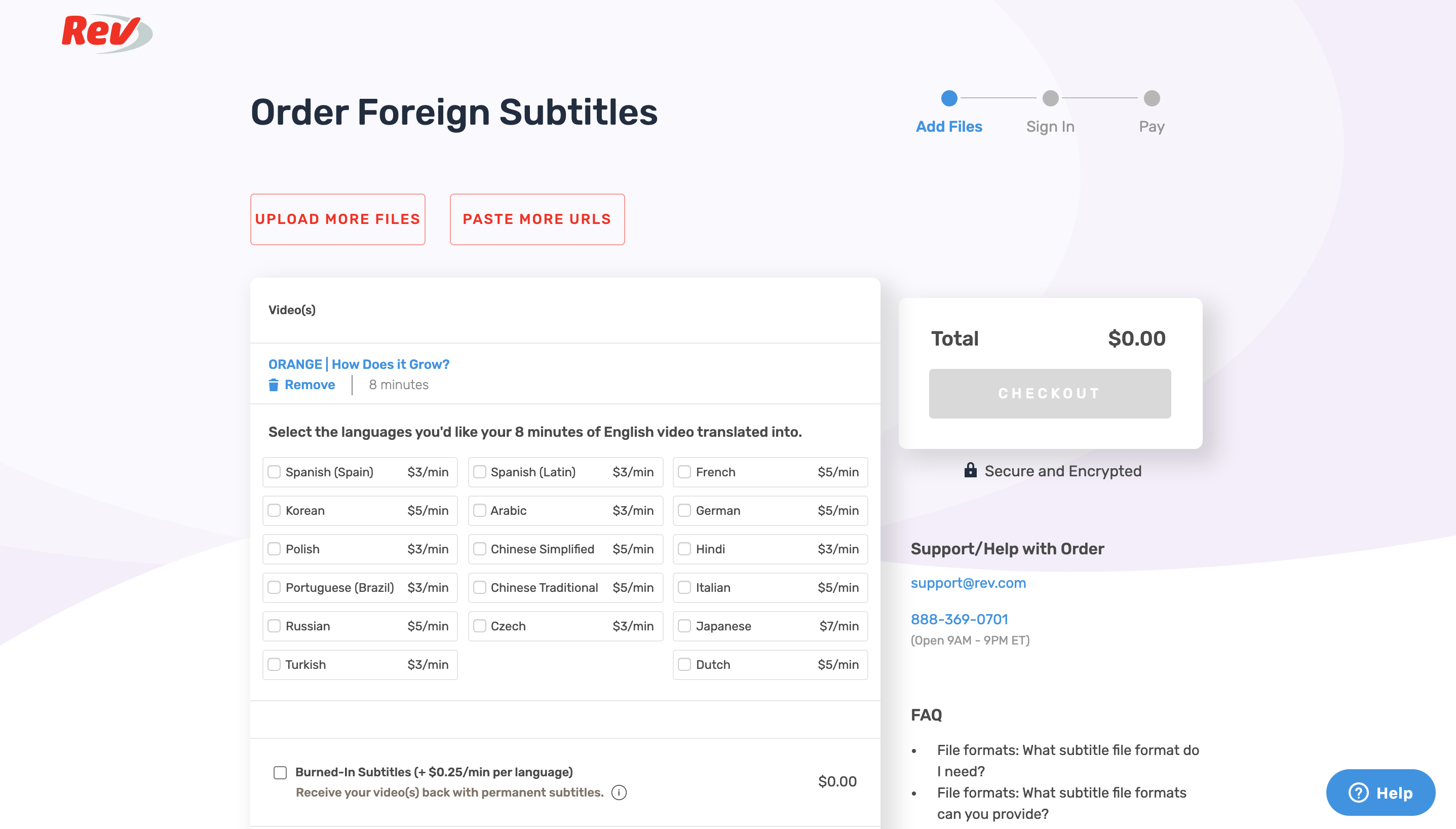Open the ORANGE How Does it Grow video link

(359, 364)
